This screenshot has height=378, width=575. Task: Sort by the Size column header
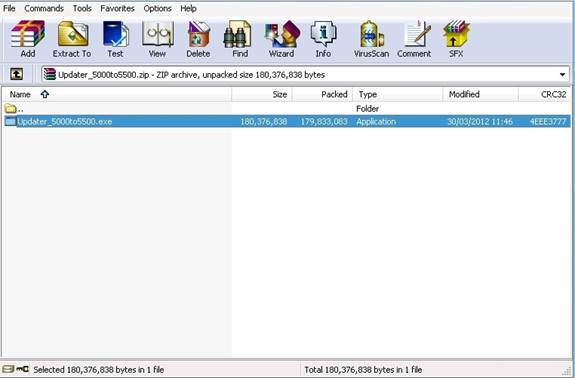coord(262,94)
